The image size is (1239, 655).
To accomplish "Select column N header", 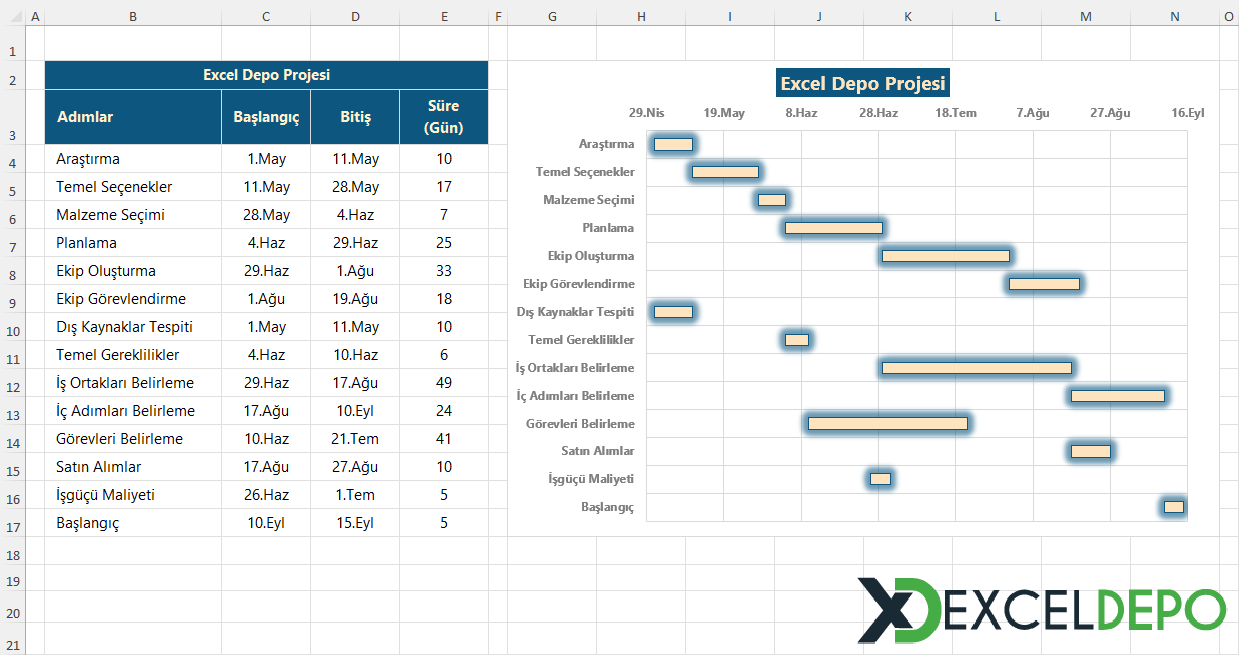I will pyautogui.click(x=1175, y=16).
